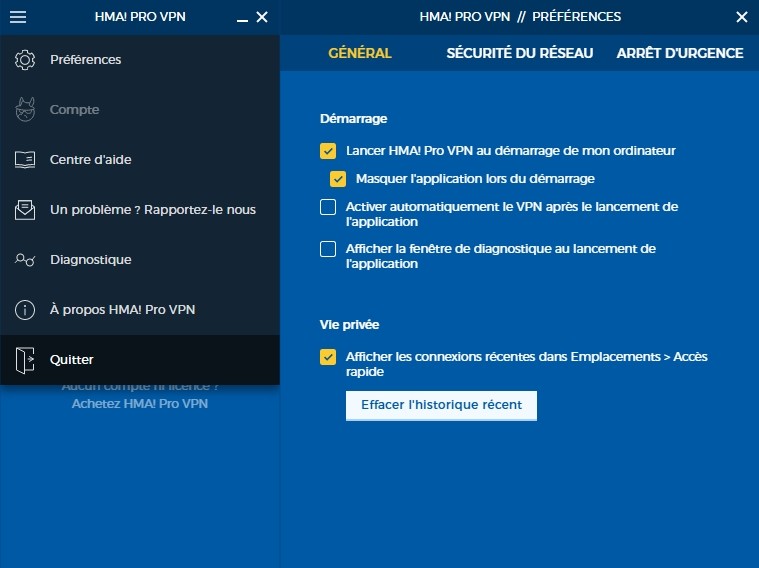
Task: Click the Compte donkey avatar icon
Action: pyautogui.click(x=25, y=109)
